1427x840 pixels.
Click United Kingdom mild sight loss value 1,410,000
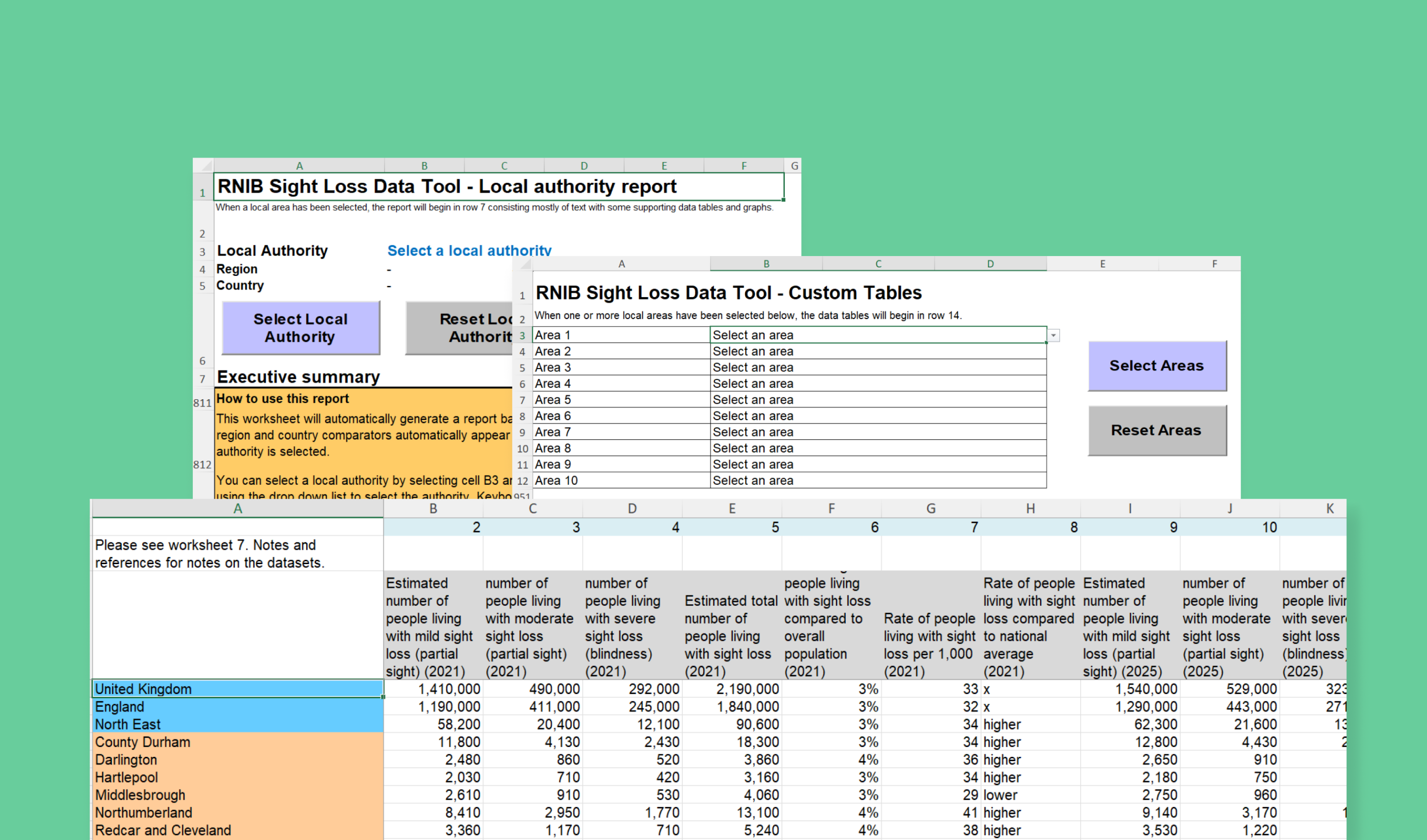point(433,689)
